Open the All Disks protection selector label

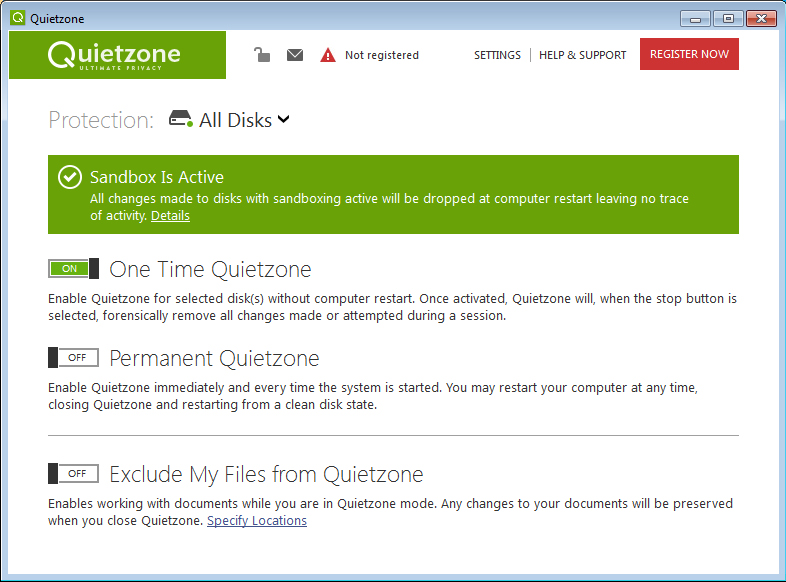point(235,120)
